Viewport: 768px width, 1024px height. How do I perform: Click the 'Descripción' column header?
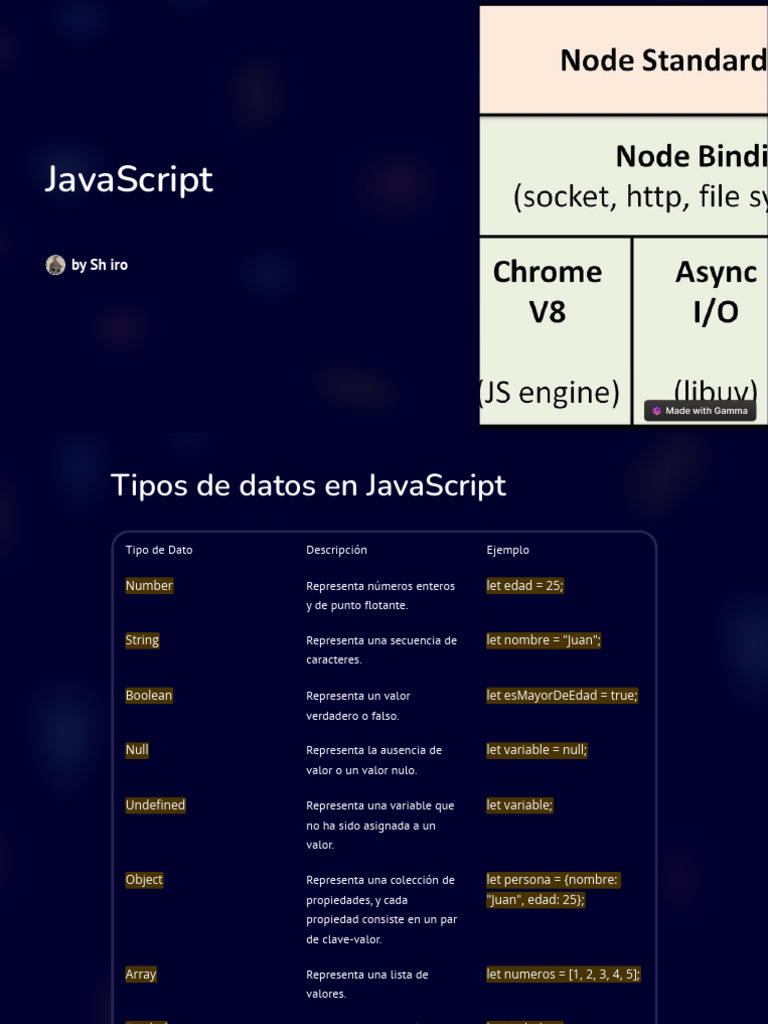point(336,550)
